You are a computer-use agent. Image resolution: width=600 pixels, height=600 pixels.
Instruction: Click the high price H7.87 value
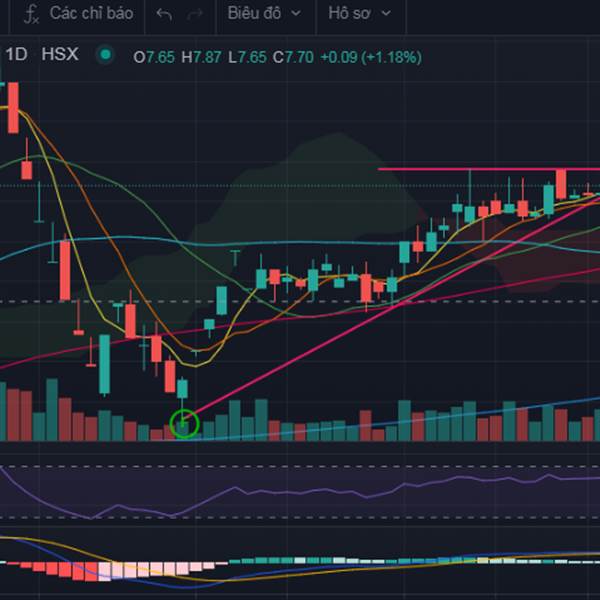point(201,57)
